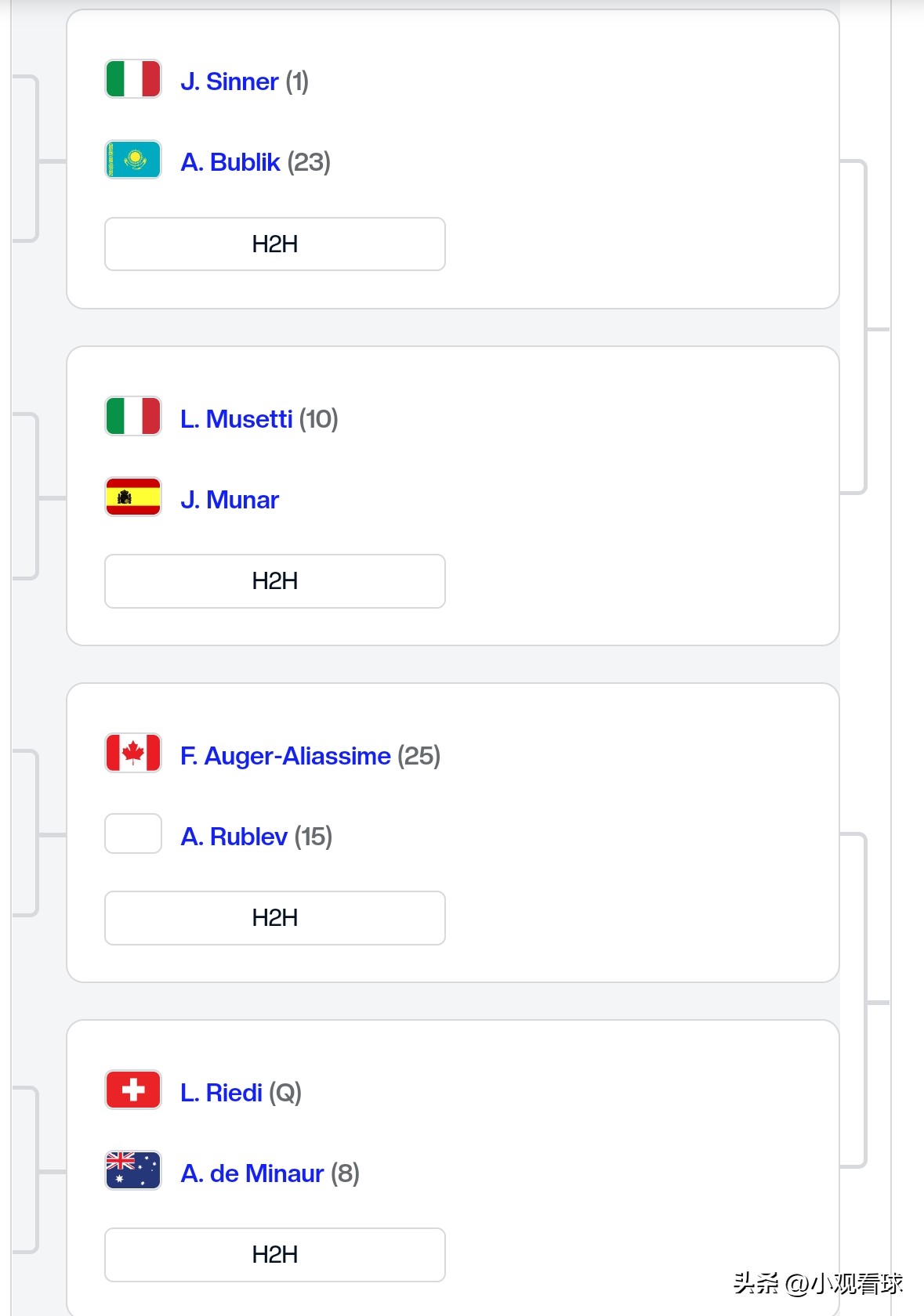Open A. Bublik player profile link
The height and width of the screenshot is (1316, 924).
pyautogui.click(x=230, y=162)
